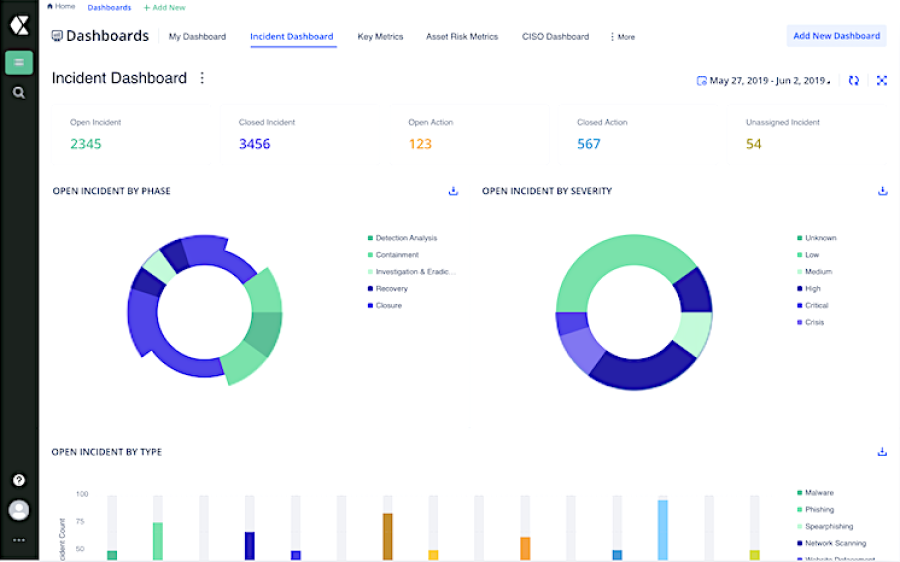
Task: Click the app logo in the sidebar
Action: (19, 25)
